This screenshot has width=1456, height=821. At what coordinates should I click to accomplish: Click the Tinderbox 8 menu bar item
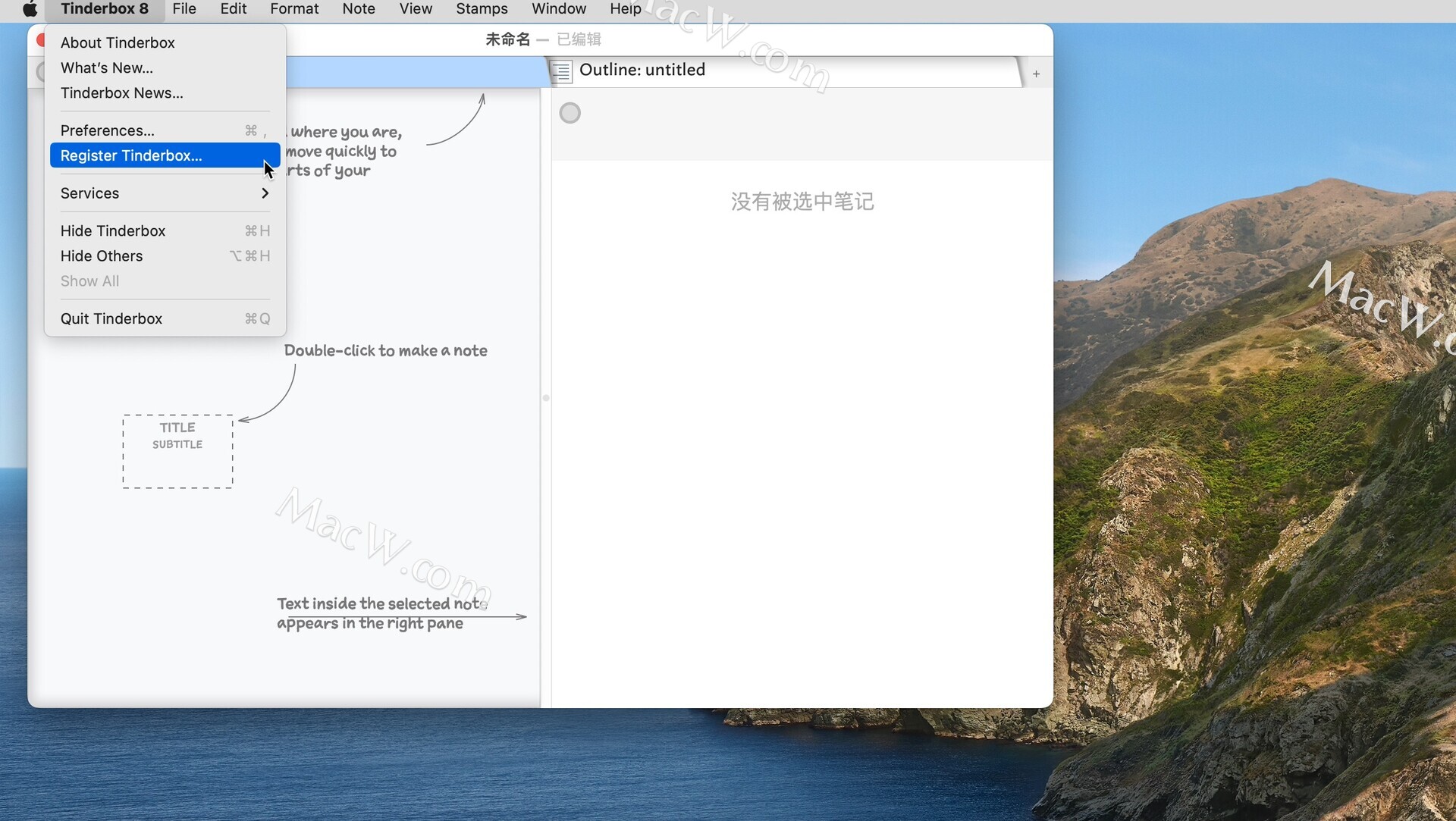pyautogui.click(x=105, y=9)
